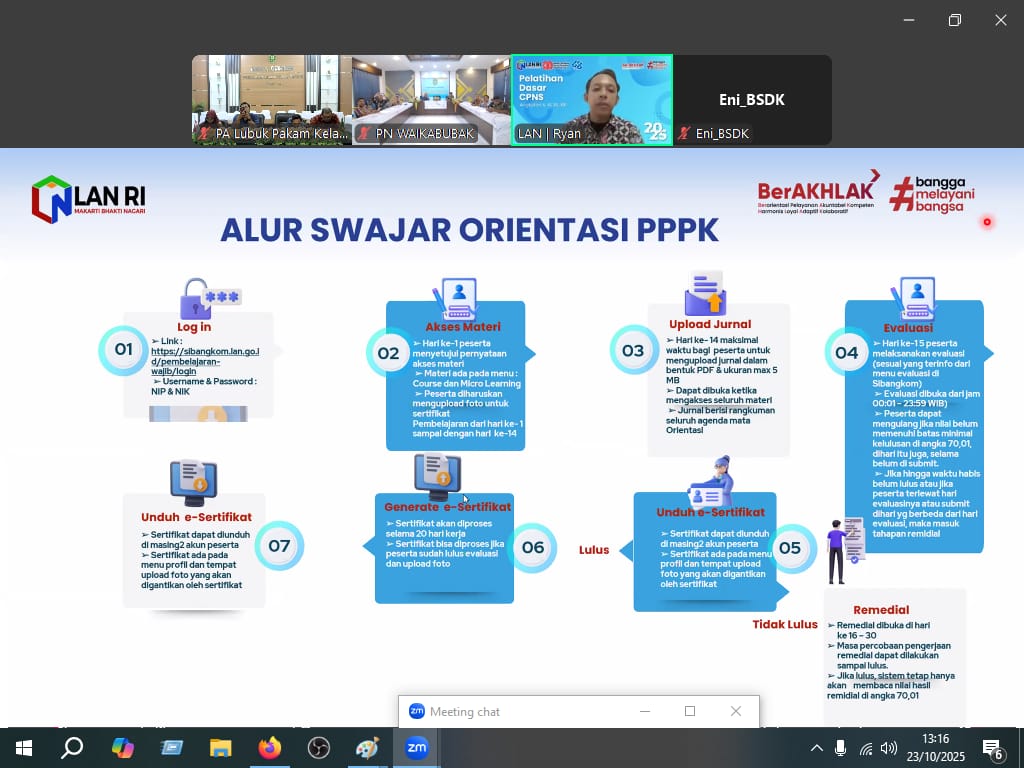Open taskbar search magnifier
1024x768 pixels.
pyautogui.click(x=72, y=747)
